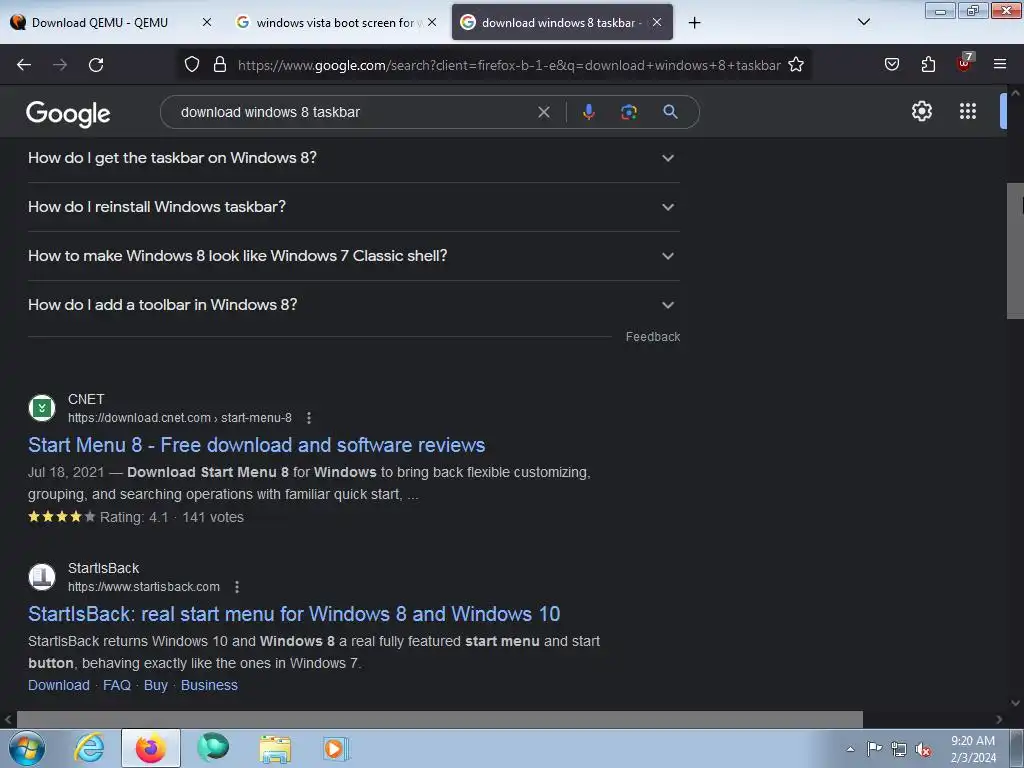Expand How do I get the taskbar question
Viewport: 1024px width, 768px height.
[x=353, y=158]
